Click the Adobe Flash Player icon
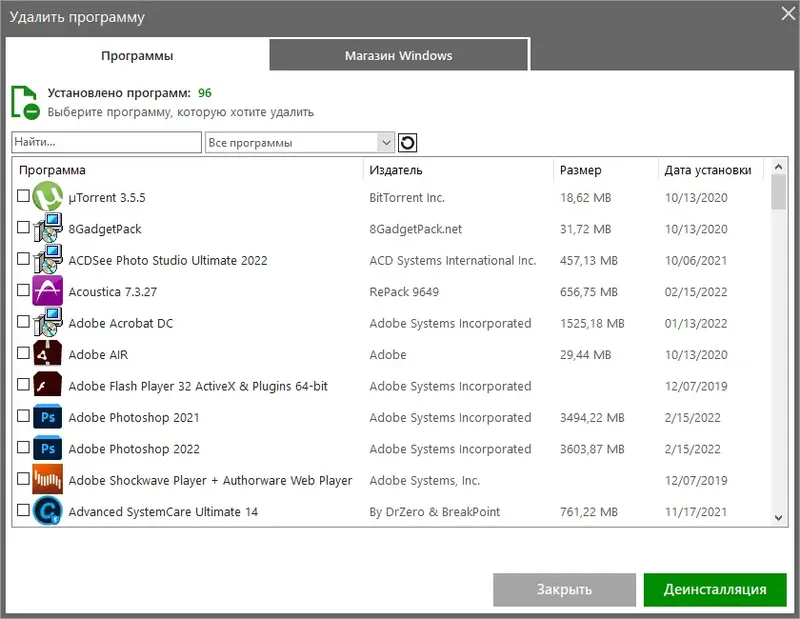Image resolution: width=800 pixels, height=619 pixels. [48, 385]
